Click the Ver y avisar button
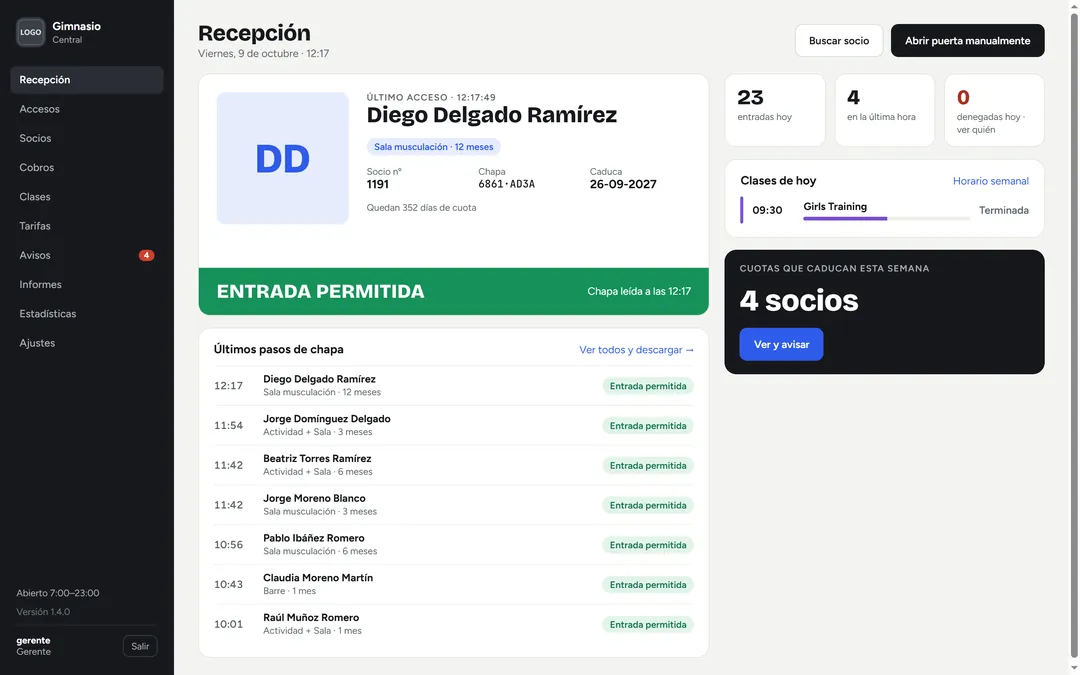1080x675 pixels. [781, 344]
